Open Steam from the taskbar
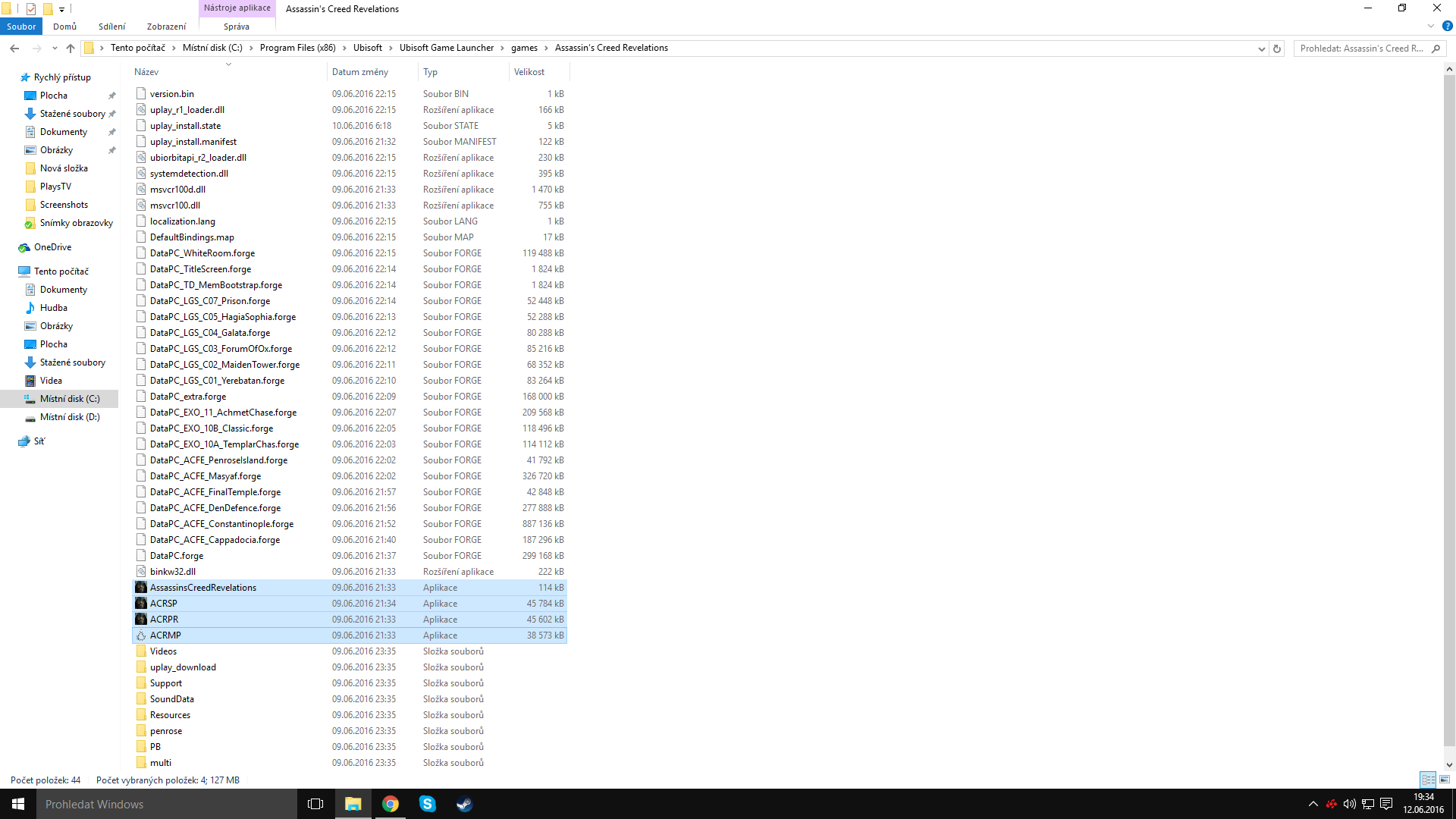Viewport: 1456px width, 819px height. pos(464,804)
